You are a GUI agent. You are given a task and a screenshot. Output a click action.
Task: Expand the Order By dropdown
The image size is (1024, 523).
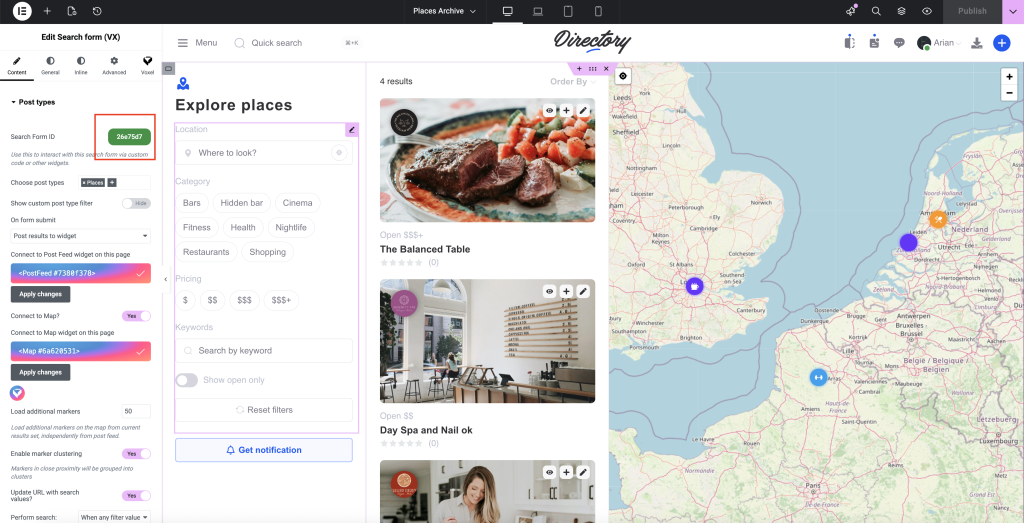[x=573, y=82]
